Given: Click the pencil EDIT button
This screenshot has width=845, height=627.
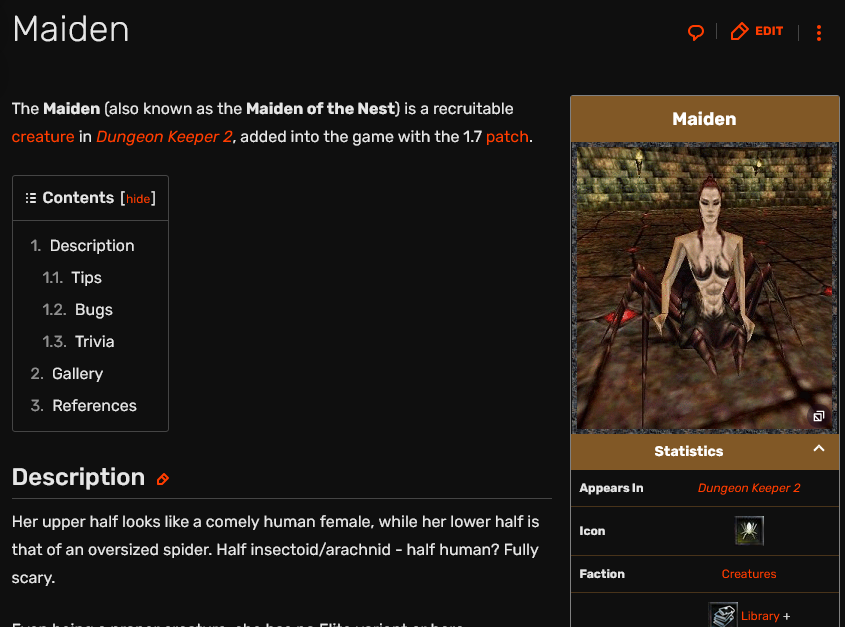Looking at the screenshot, I should click(757, 31).
